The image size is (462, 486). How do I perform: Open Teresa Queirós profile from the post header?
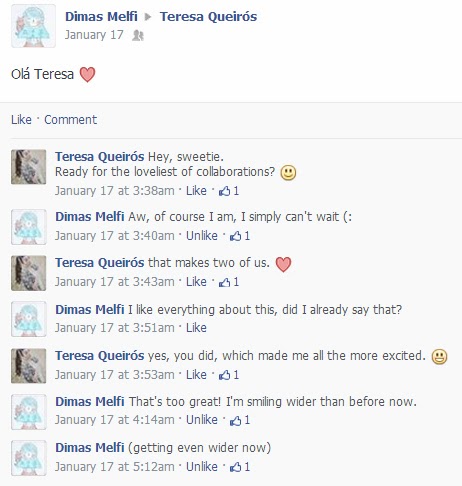tap(208, 17)
